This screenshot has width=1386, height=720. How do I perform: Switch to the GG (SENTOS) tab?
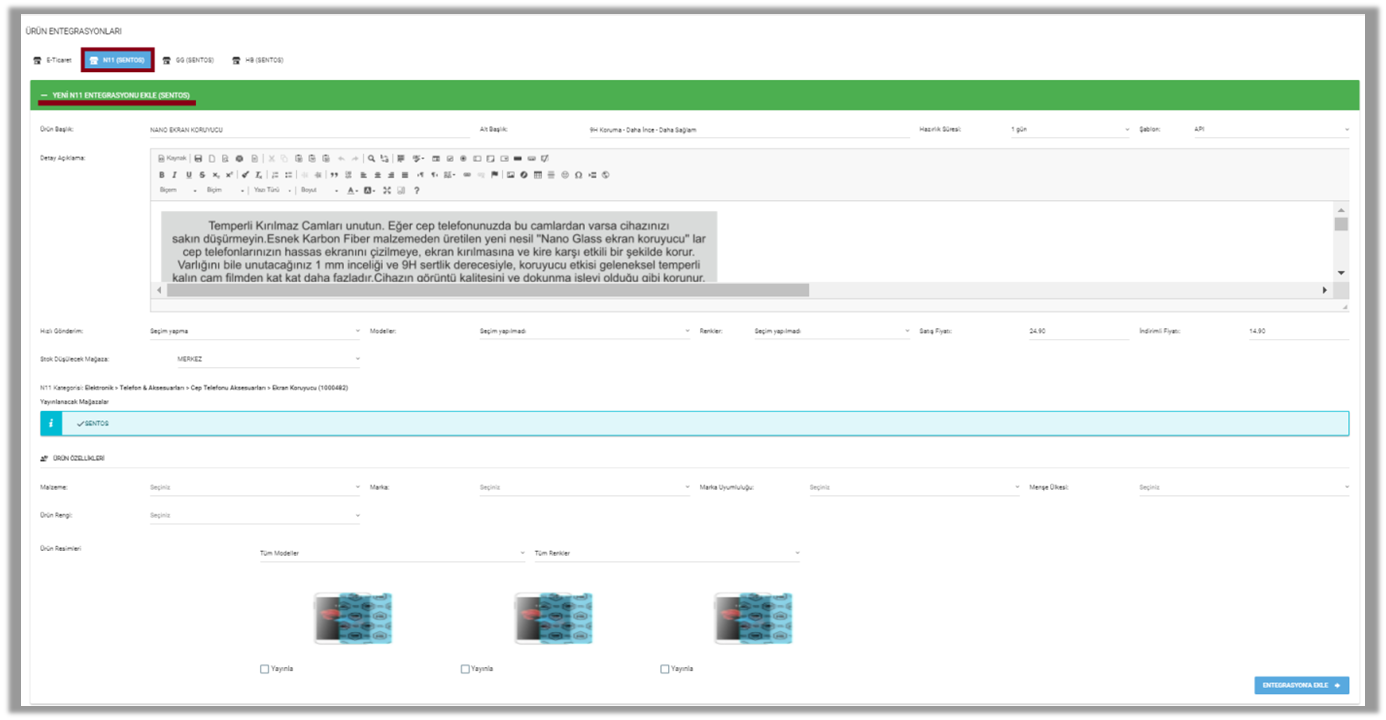tap(188, 60)
